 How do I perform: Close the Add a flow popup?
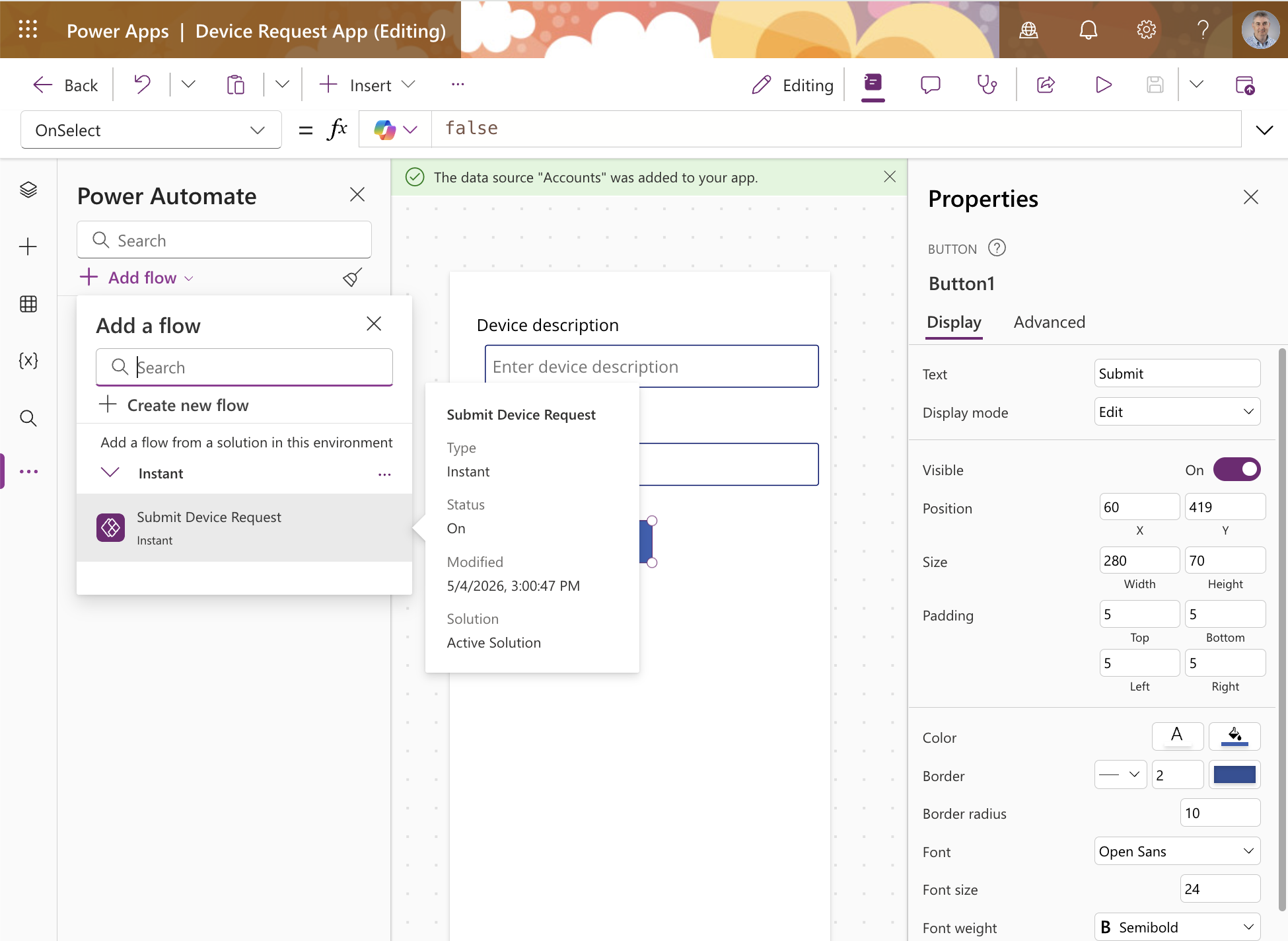(374, 324)
